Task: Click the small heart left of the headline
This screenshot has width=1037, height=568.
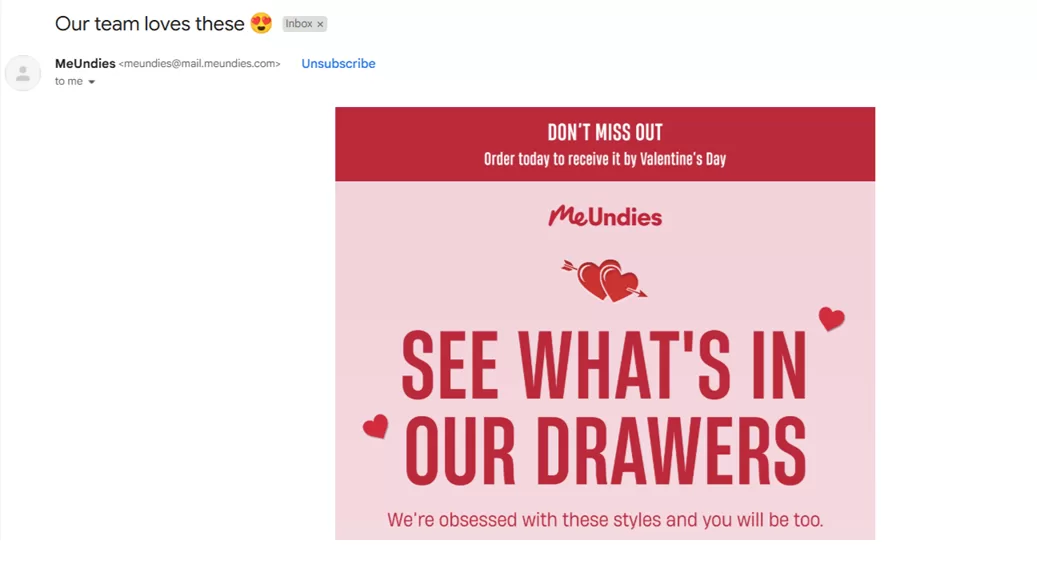Action: (x=375, y=427)
